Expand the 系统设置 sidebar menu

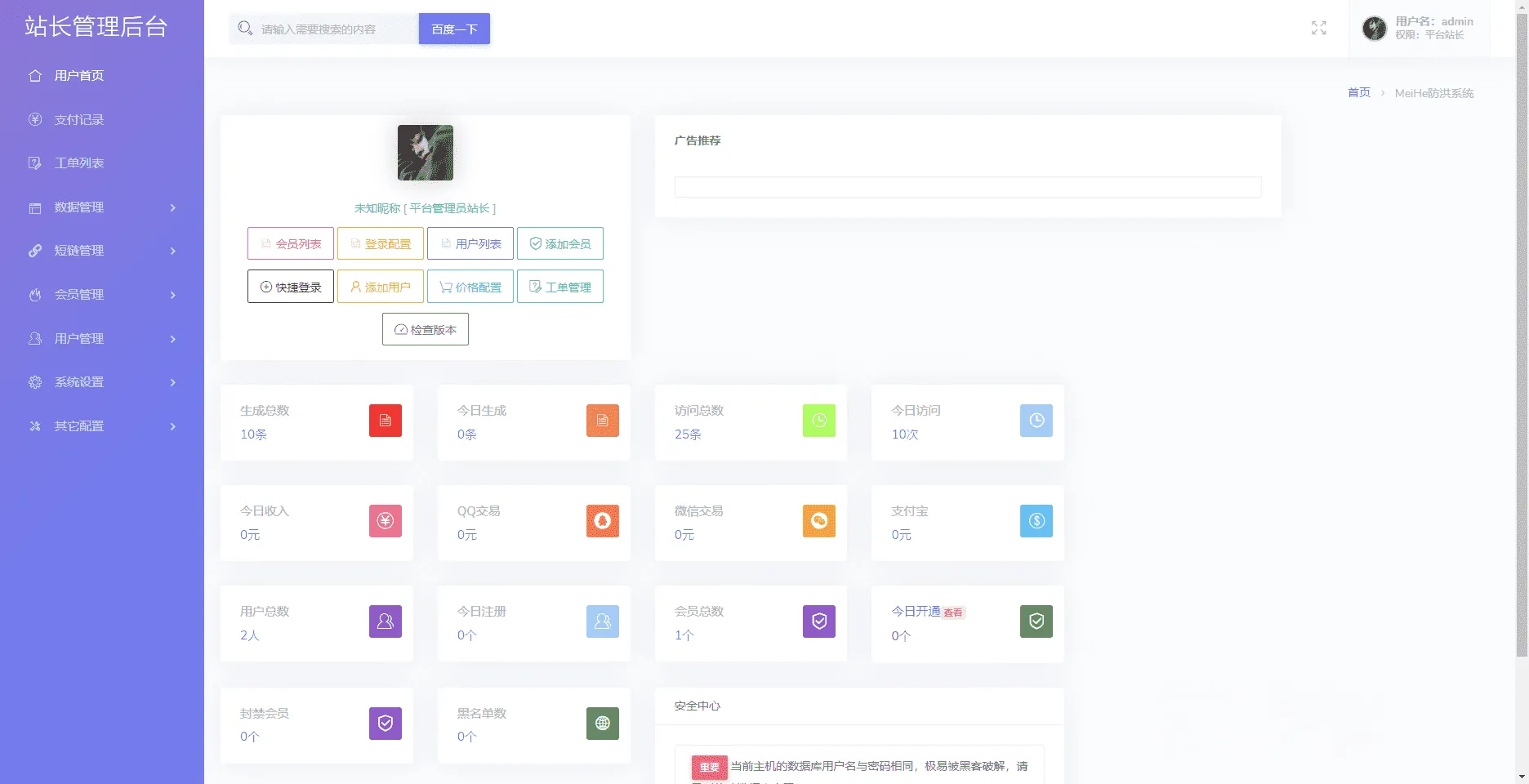(102, 382)
